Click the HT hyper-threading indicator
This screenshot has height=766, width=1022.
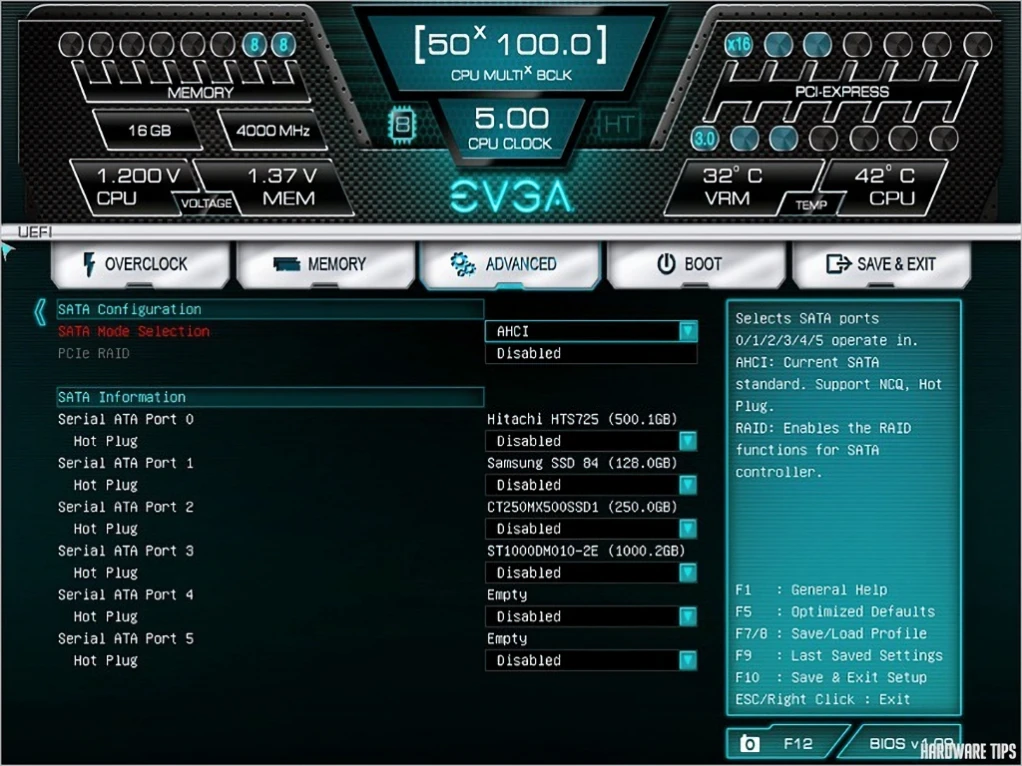[x=619, y=124]
